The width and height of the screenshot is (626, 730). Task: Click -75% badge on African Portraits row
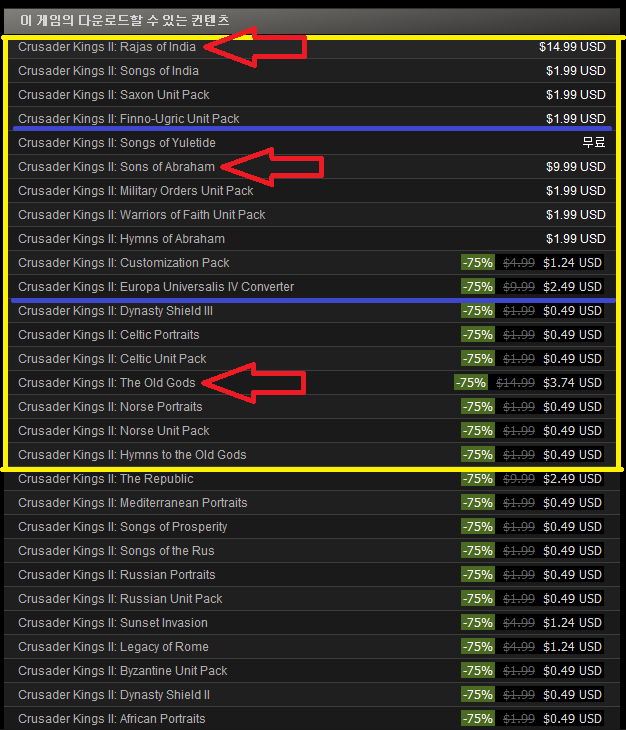pos(478,718)
